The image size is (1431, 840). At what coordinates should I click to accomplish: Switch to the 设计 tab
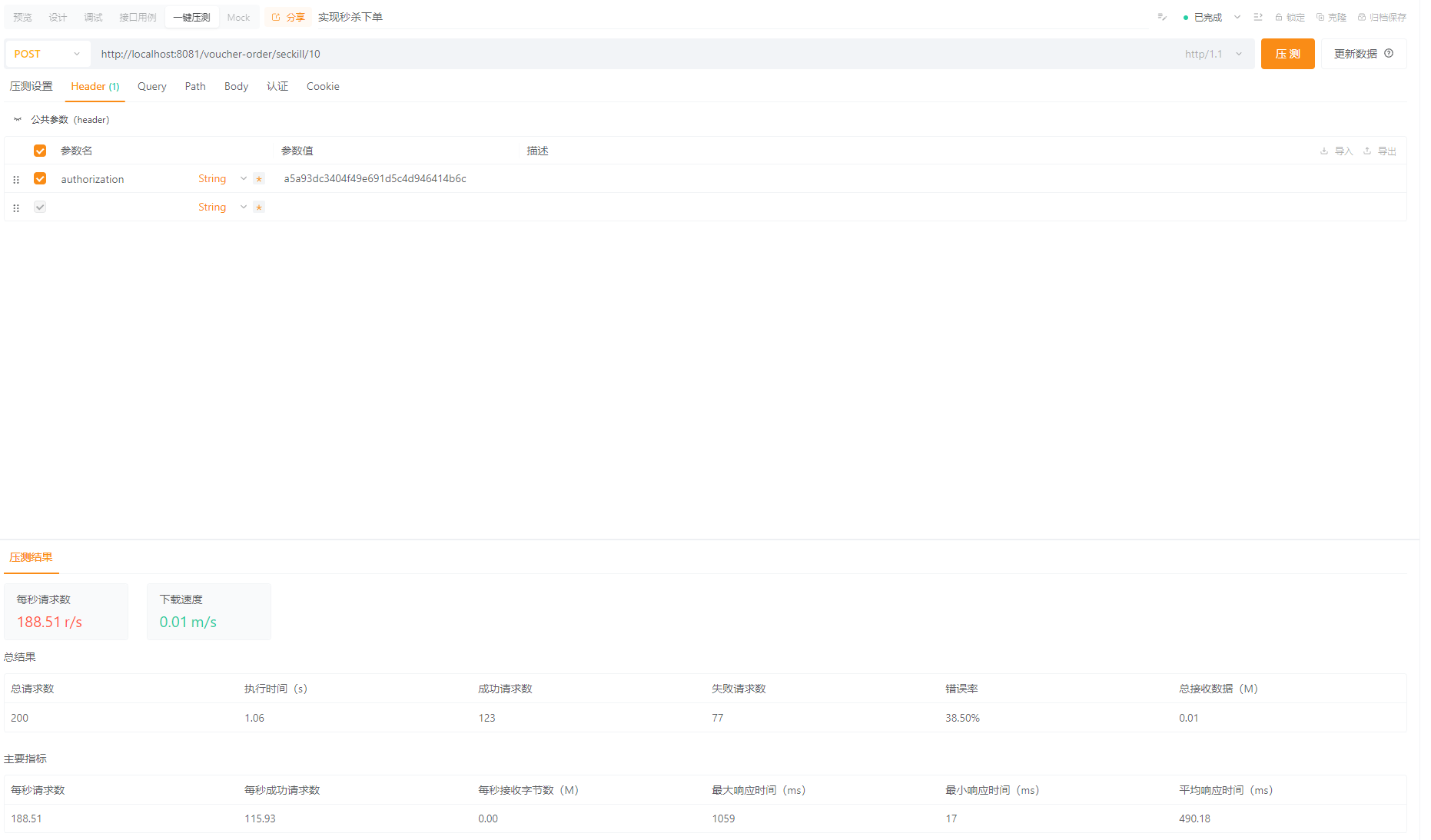(58, 17)
